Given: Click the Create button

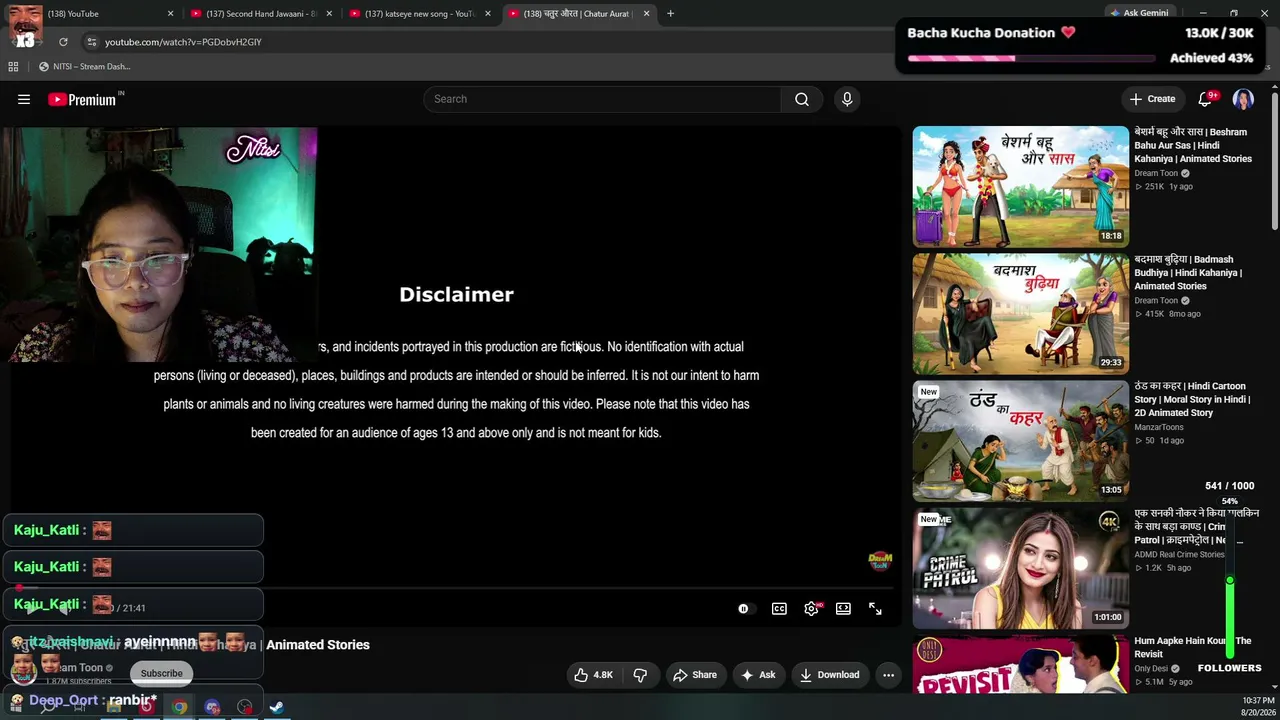Looking at the screenshot, I should pyautogui.click(x=1152, y=99).
